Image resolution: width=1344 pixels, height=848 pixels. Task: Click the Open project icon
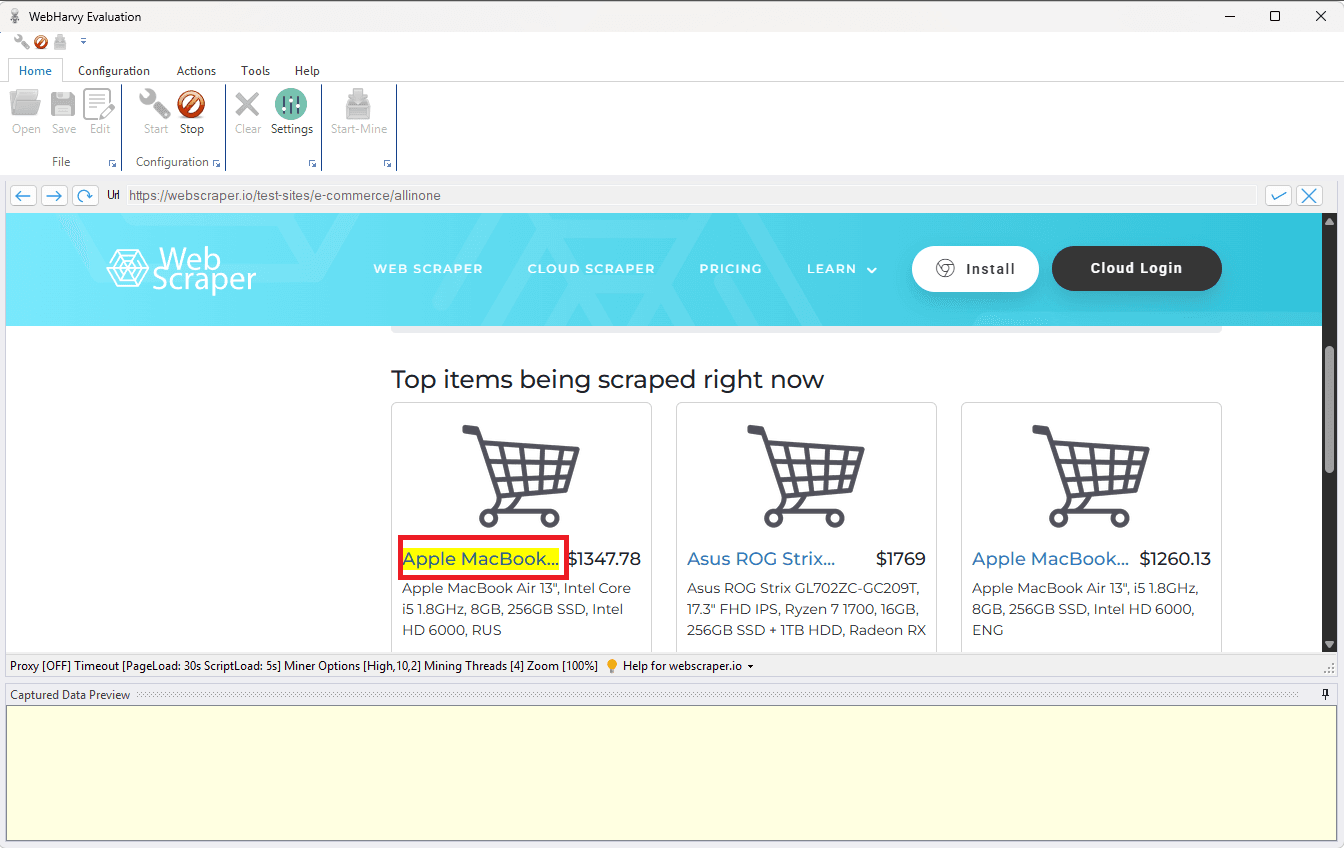(x=25, y=110)
